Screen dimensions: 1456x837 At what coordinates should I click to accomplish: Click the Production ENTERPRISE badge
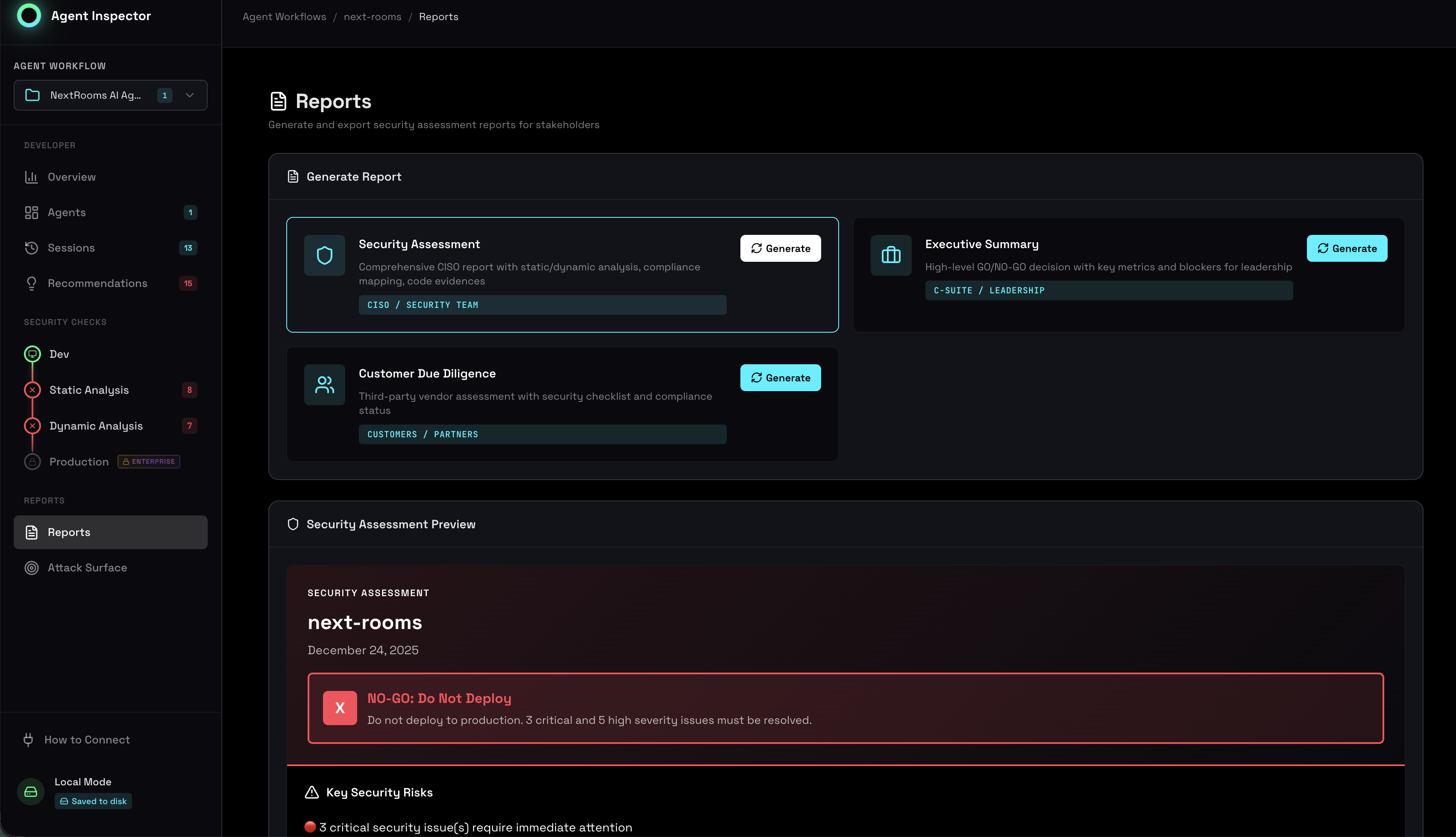[x=148, y=461]
